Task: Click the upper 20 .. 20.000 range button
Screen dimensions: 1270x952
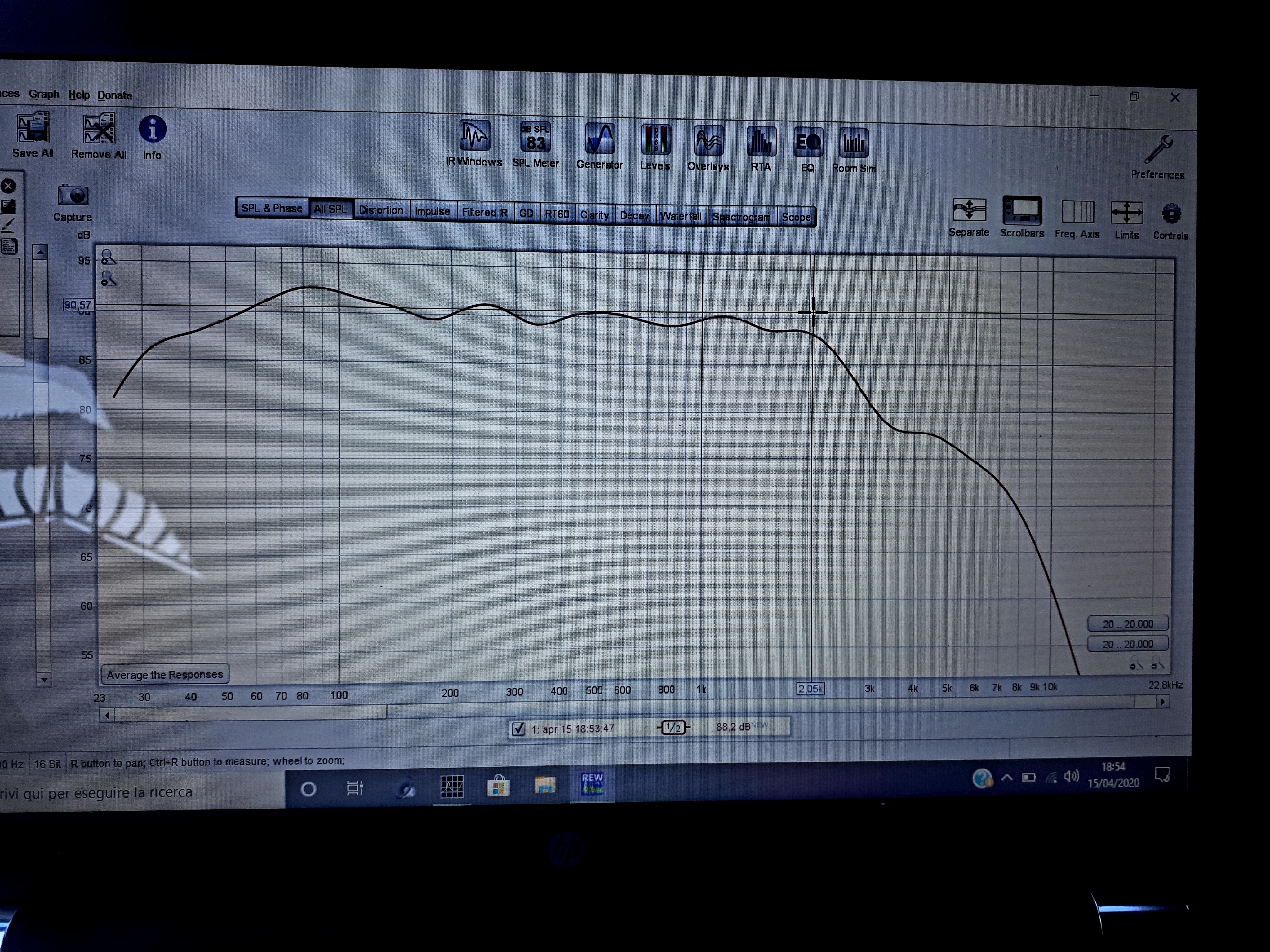Action: click(1128, 624)
